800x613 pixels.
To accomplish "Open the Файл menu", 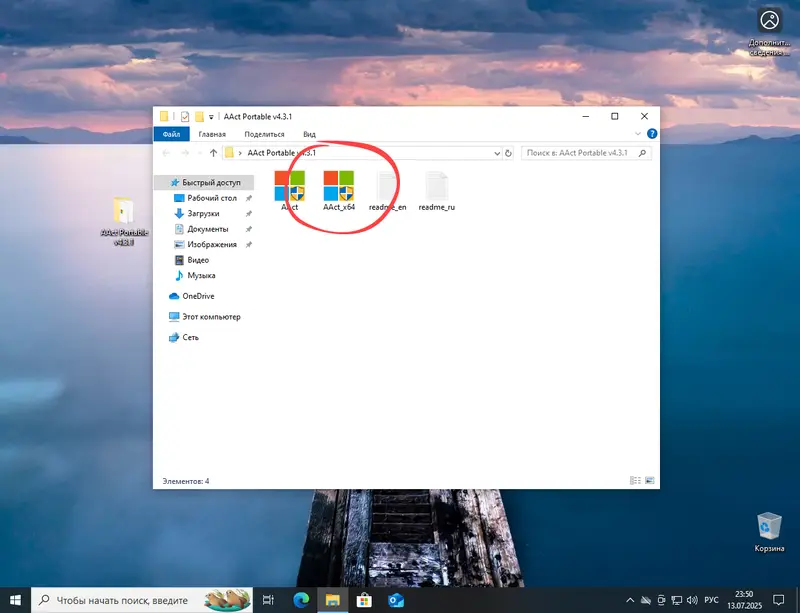I will 171,134.
